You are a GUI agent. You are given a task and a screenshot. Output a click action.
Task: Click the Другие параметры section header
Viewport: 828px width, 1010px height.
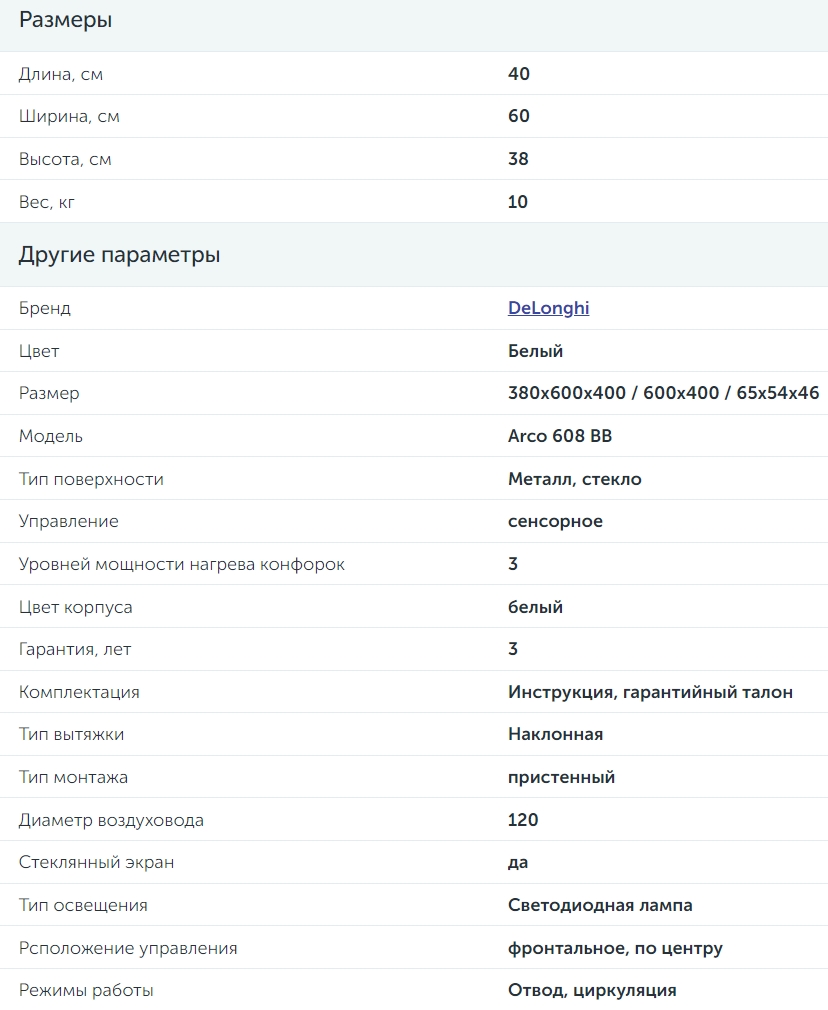pos(119,254)
